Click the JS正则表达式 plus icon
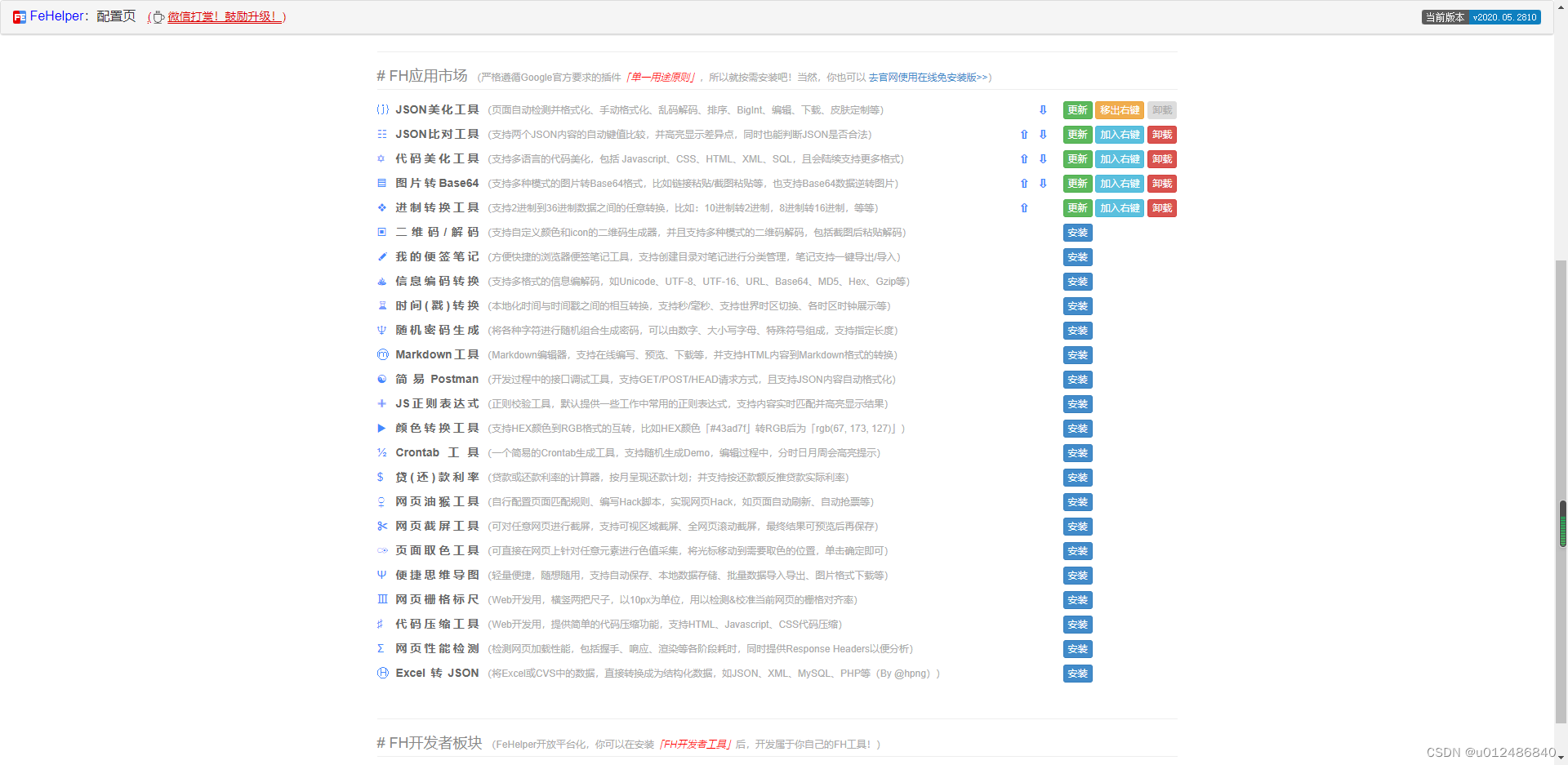The width and height of the screenshot is (1568, 765). click(x=381, y=403)
